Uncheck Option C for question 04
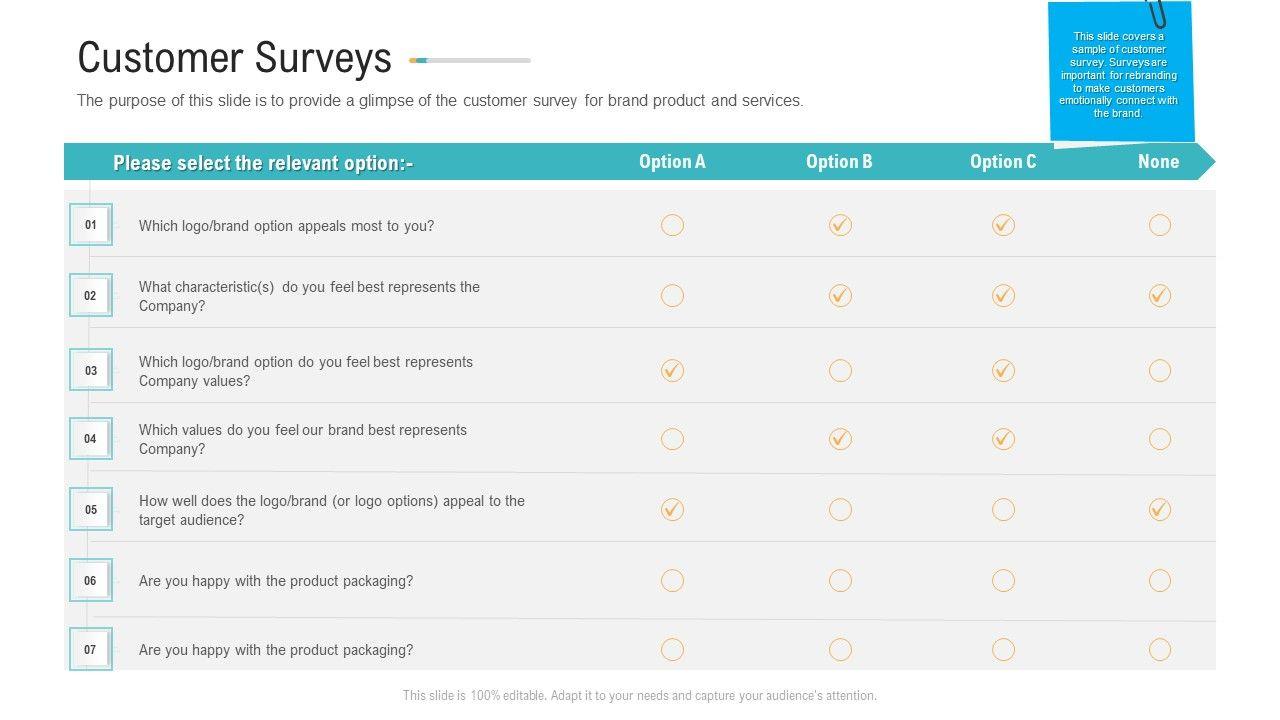1280x720 pixels. click(1004, 439)
